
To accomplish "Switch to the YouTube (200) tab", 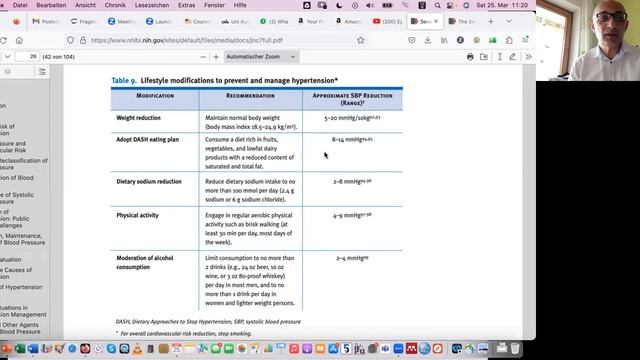I will [x=387, y=21].
